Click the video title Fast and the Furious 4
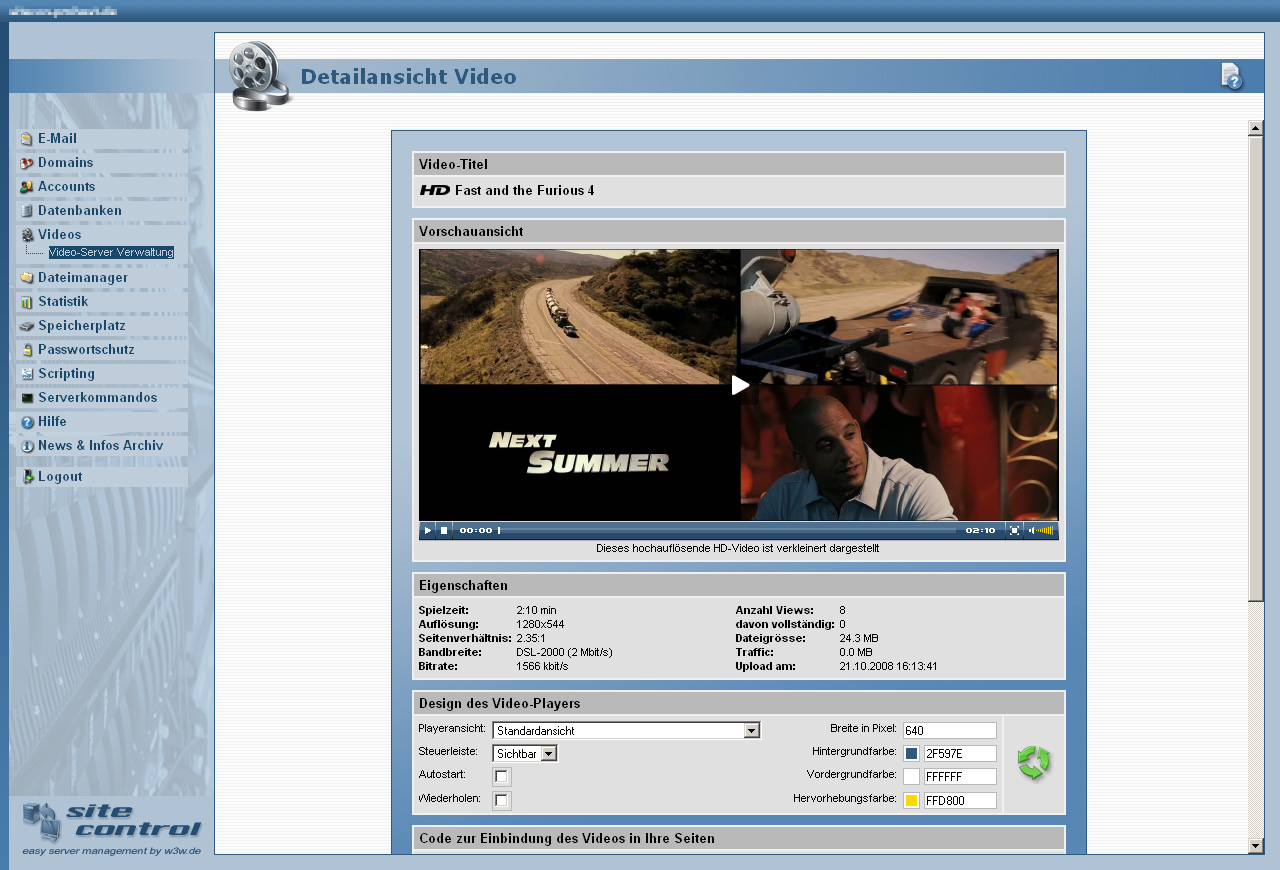Screen dimensions: 1280x870 525,191
